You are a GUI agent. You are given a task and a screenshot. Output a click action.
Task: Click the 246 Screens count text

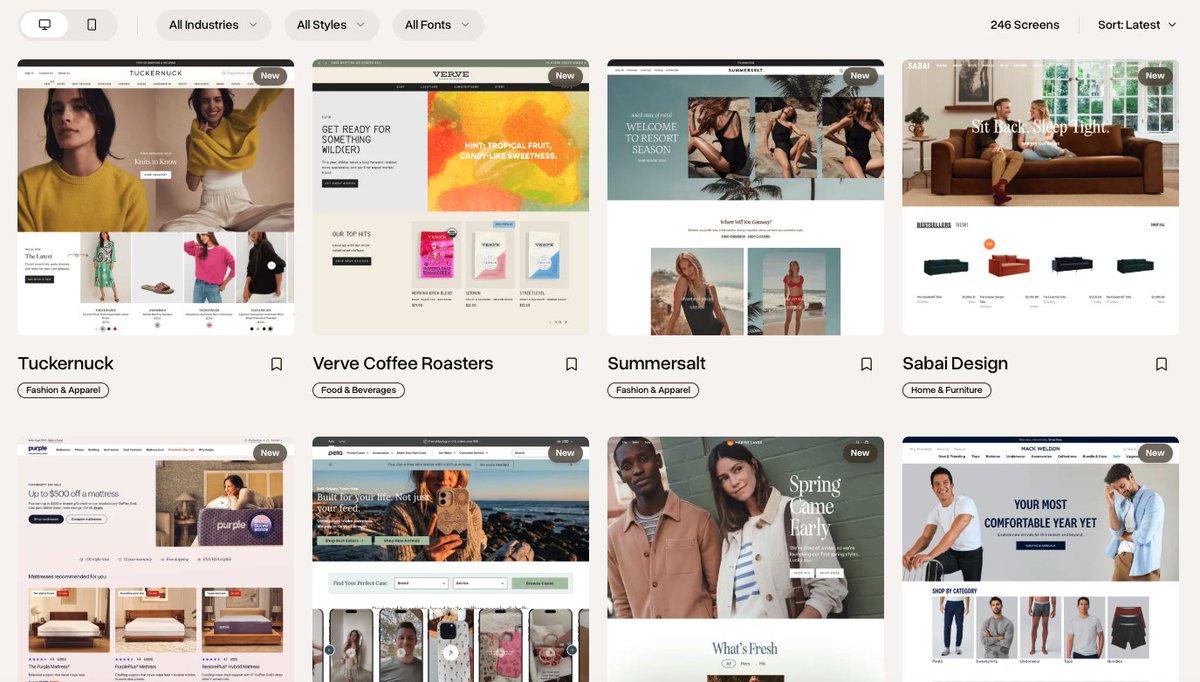(x=1025, y=25)
